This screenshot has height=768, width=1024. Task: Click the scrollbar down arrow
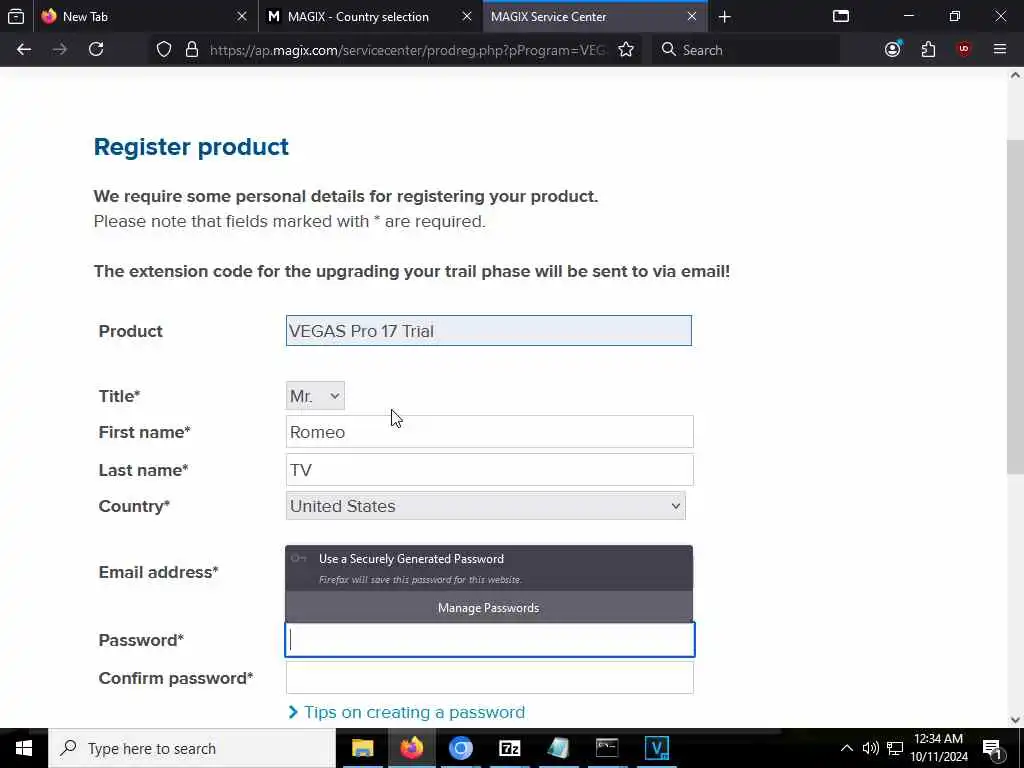tap(1015, 720)
